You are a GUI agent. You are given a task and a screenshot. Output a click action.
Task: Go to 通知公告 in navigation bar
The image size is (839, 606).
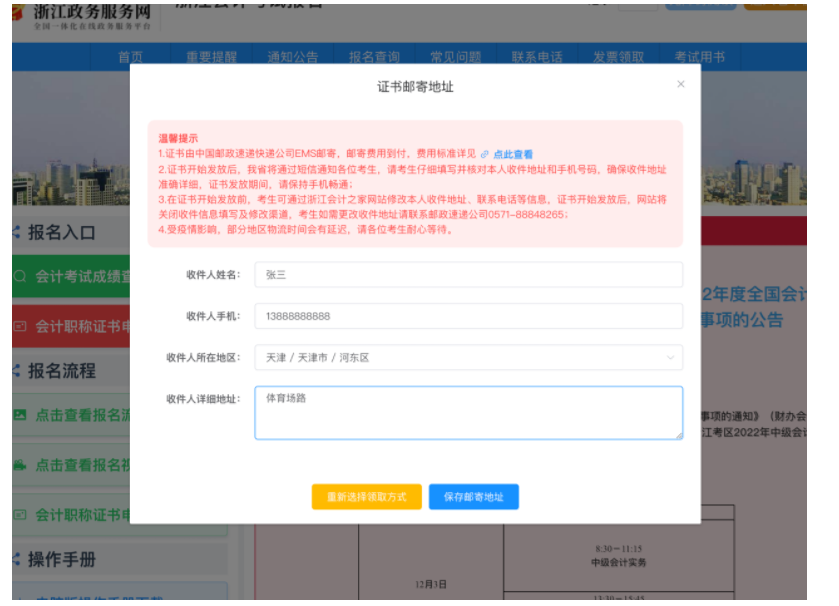pyautogui.click(x=292, y=57)
